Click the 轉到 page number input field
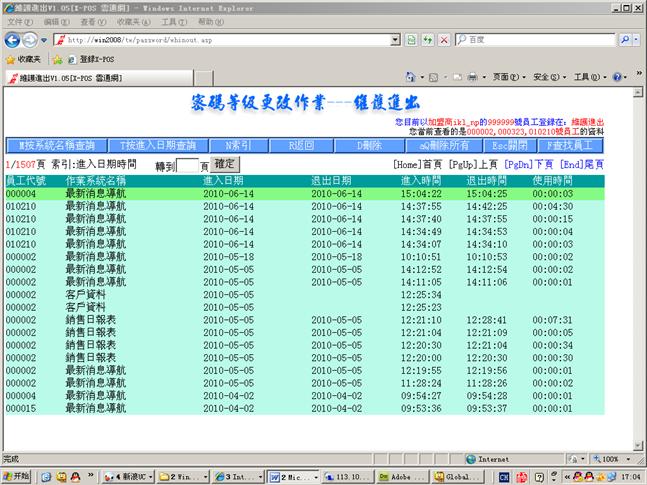Viewport: 647px width, 485px height. point(187,164)
